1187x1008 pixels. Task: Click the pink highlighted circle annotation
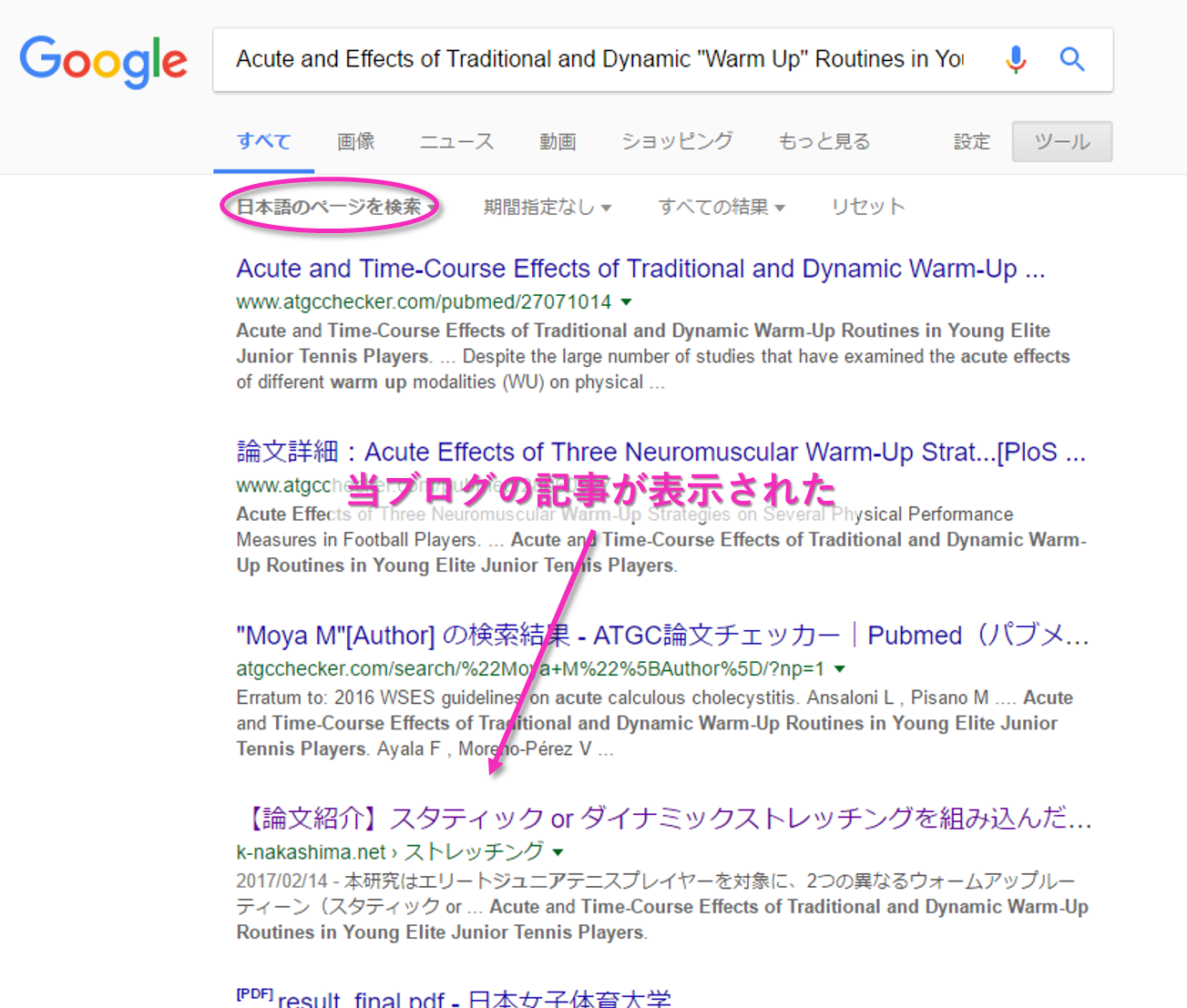(x=330, y=206)
